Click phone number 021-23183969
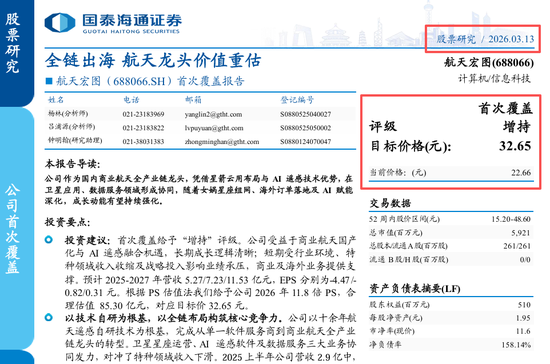 point(143,114)
